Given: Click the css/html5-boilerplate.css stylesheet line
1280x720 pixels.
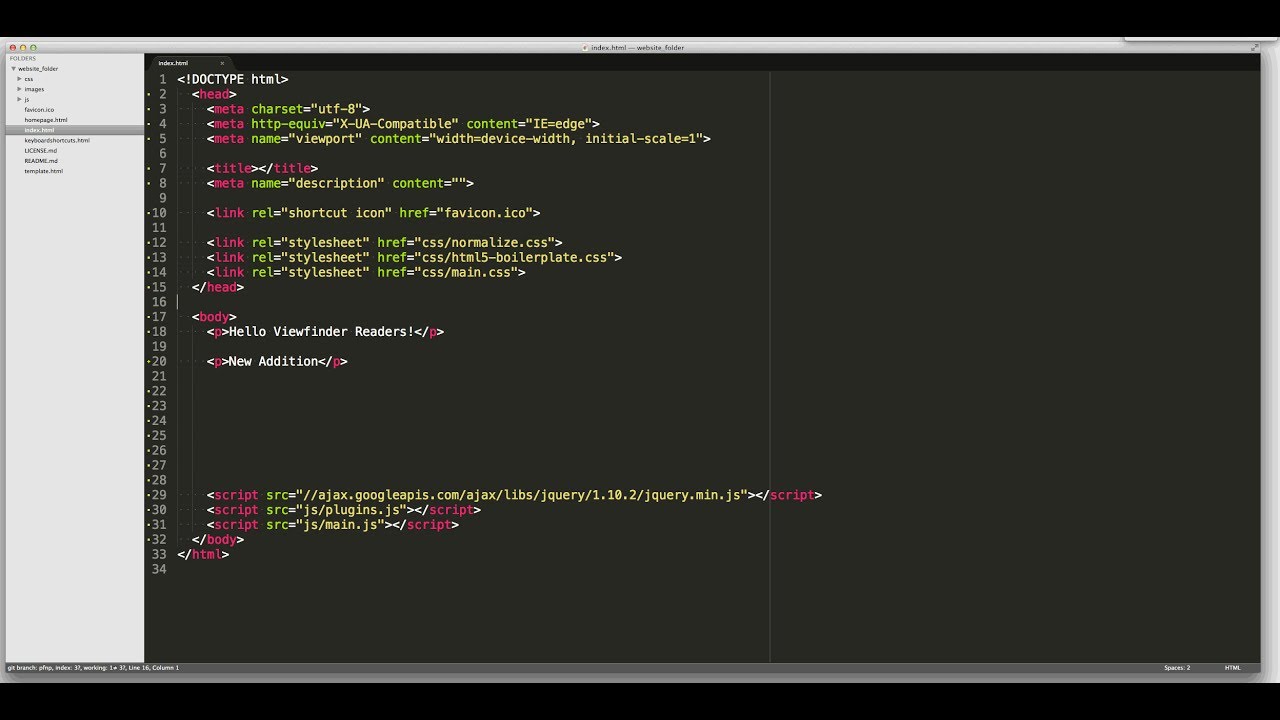Looking at the screenshot, I should pyautogui.click(x=414, y=257).
